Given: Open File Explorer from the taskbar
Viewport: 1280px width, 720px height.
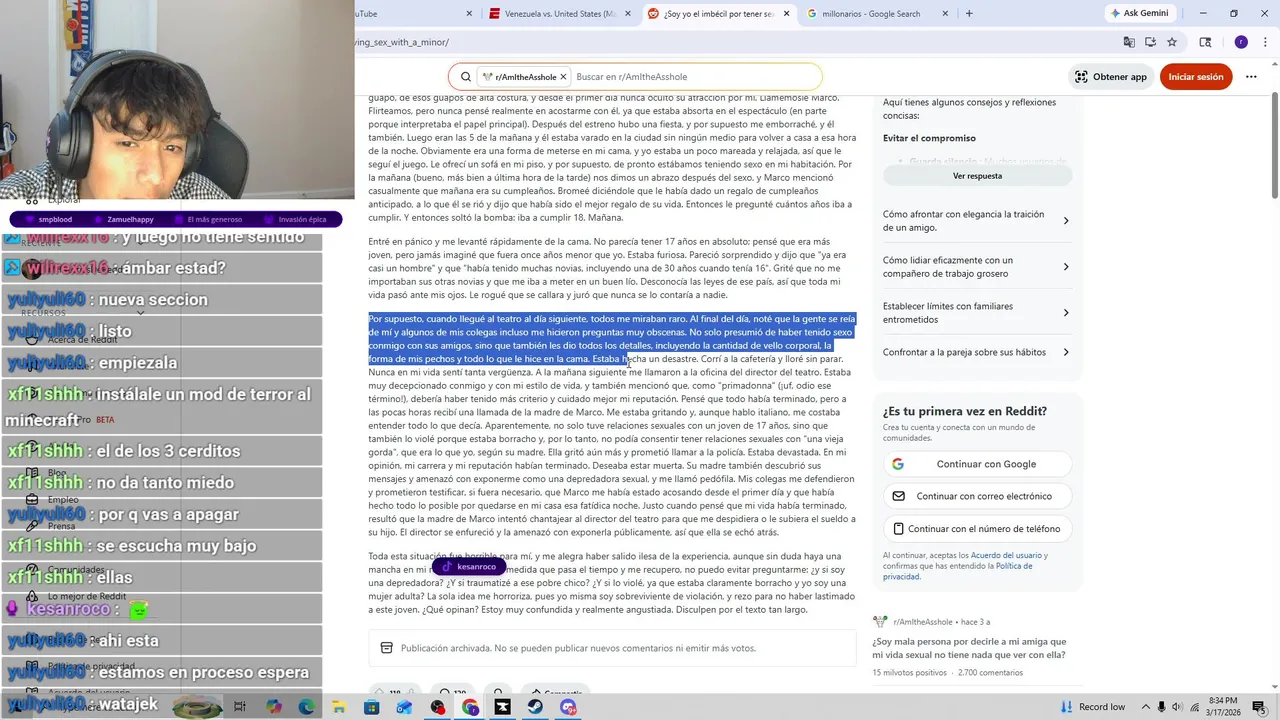Looking at the screenshot, I should (x=339, y=707).
